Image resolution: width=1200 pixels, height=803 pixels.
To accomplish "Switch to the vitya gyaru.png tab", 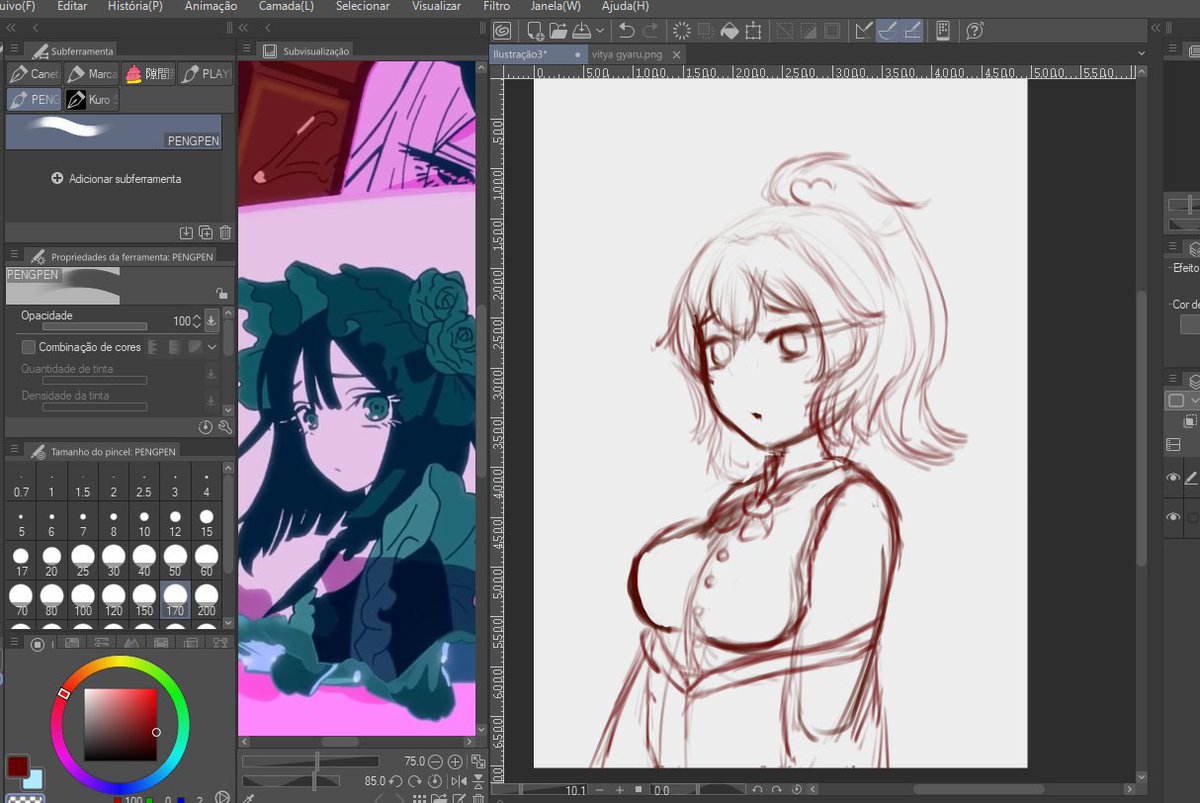I will [x=625, y=56].
